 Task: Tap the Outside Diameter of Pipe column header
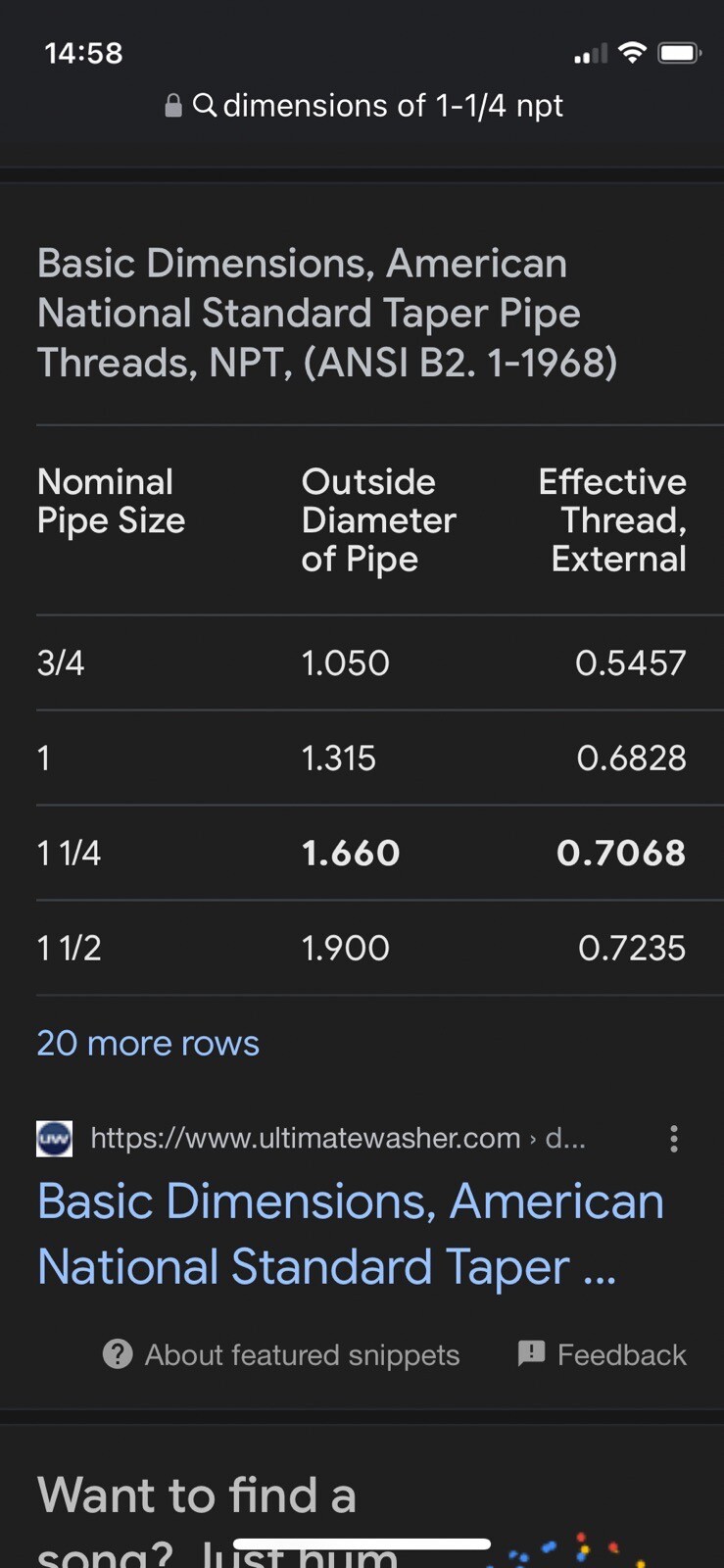(378, 519)
